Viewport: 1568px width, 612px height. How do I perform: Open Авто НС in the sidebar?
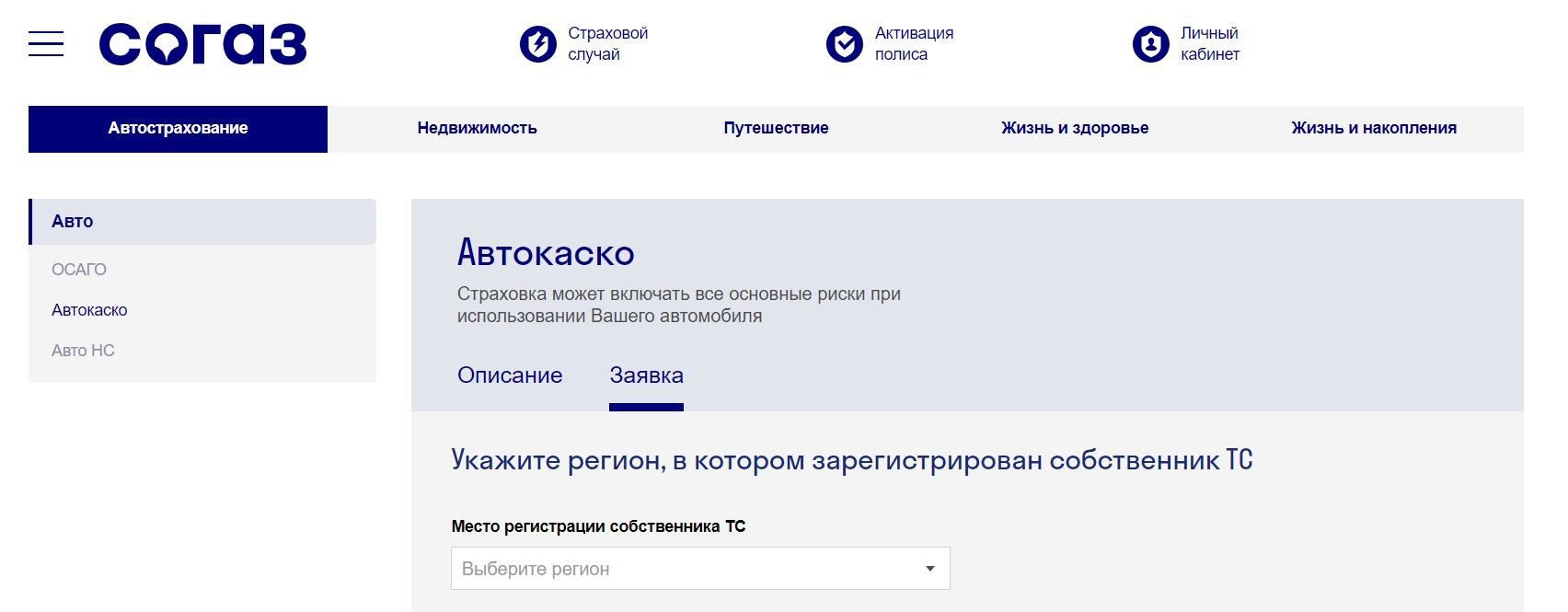click(83, 351)
